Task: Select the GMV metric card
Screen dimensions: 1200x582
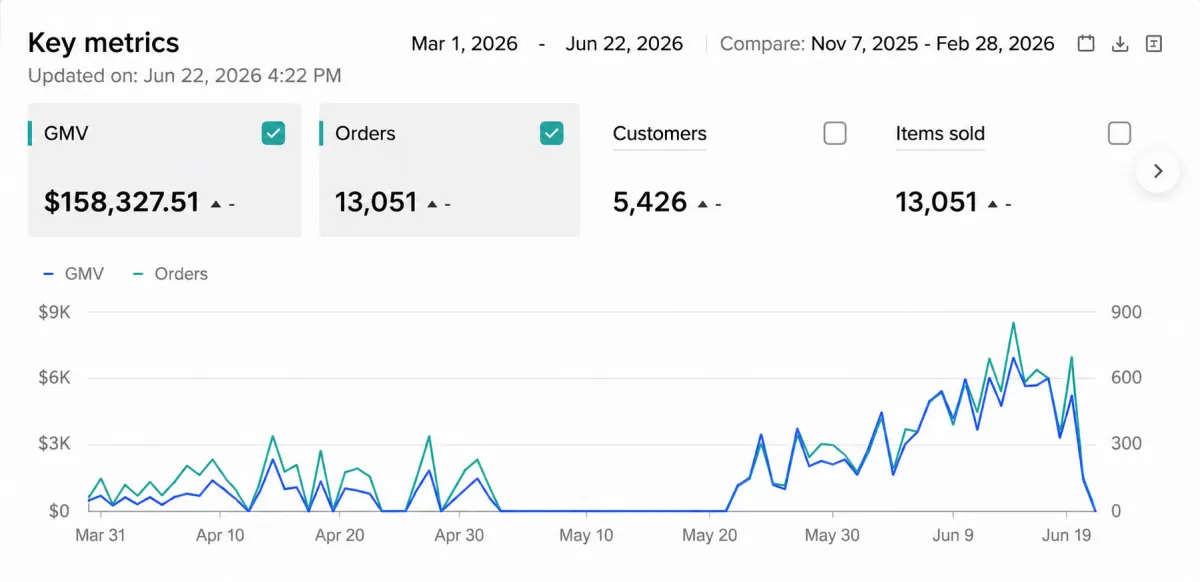Action: coord(164,170)
